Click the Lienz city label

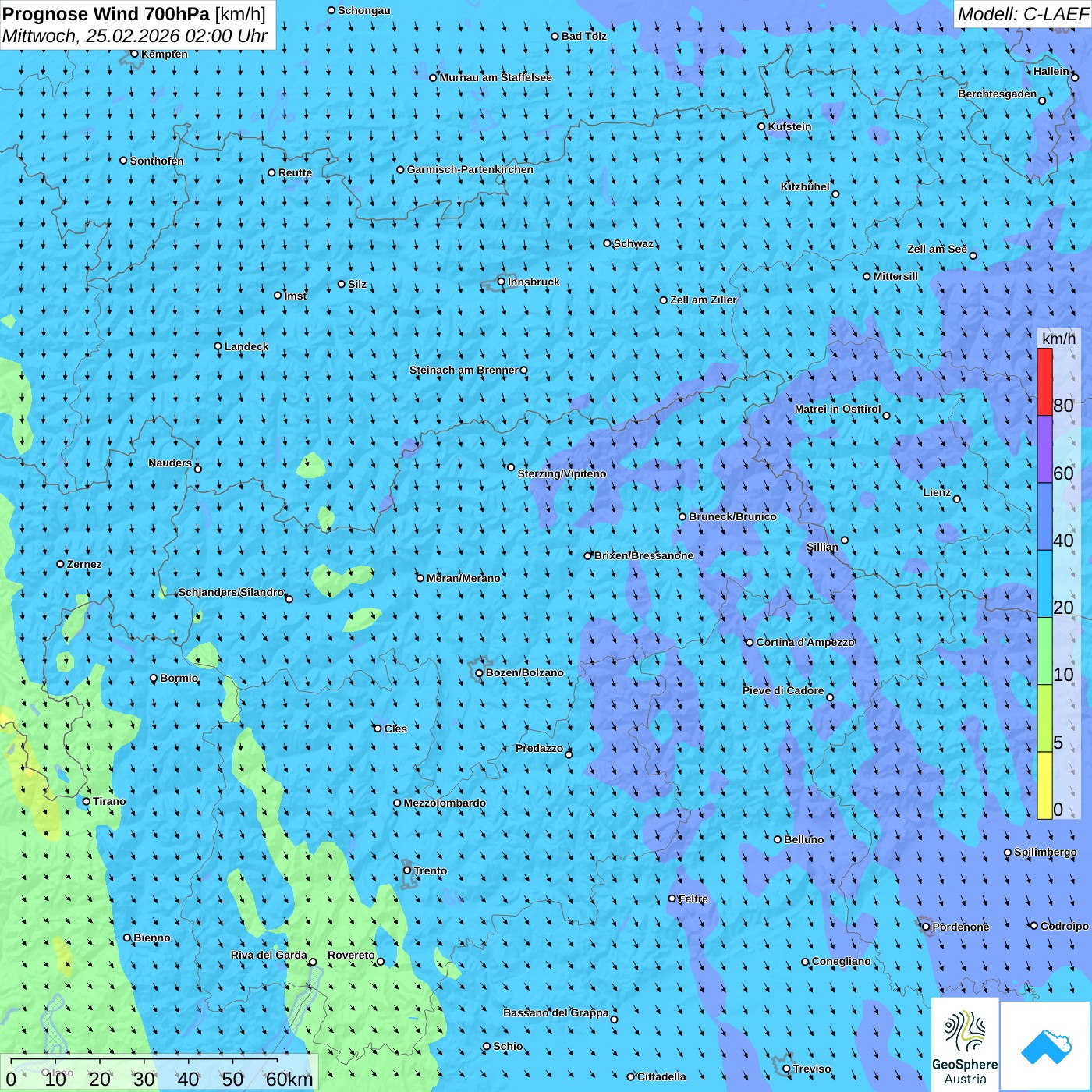(x=937, y=492)
